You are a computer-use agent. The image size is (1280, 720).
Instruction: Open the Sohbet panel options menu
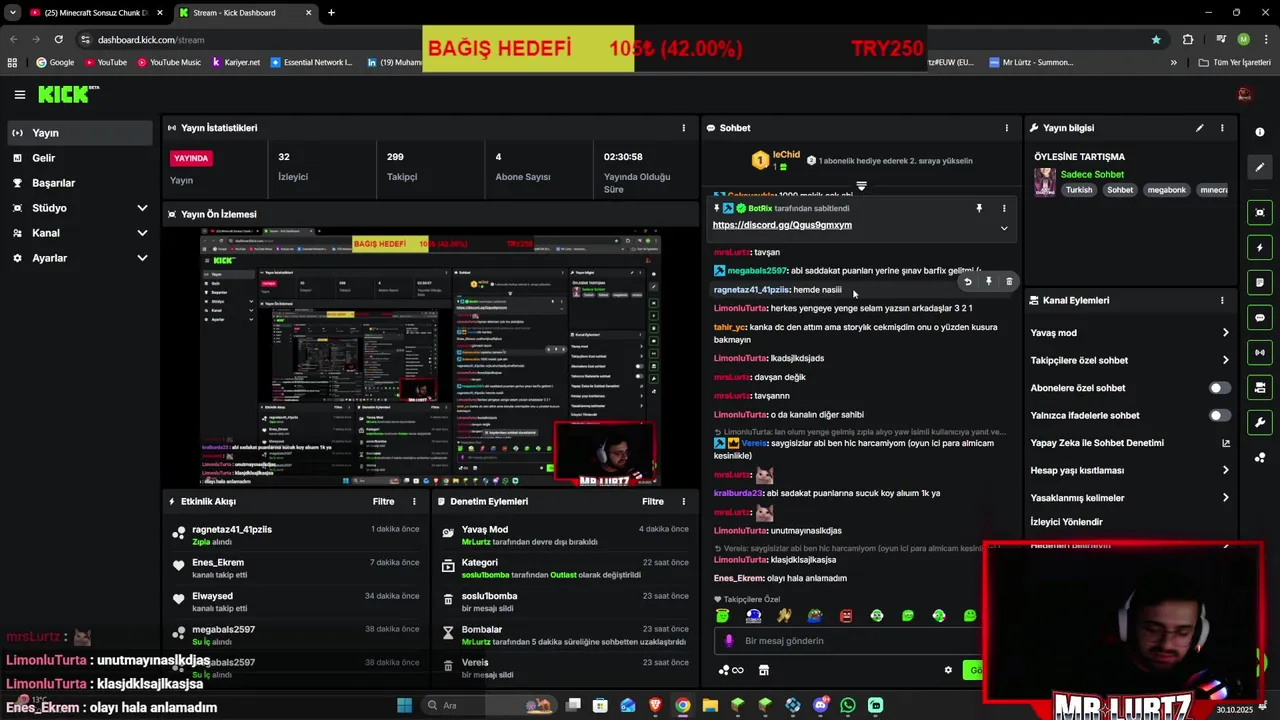[x=1006, y=128]
